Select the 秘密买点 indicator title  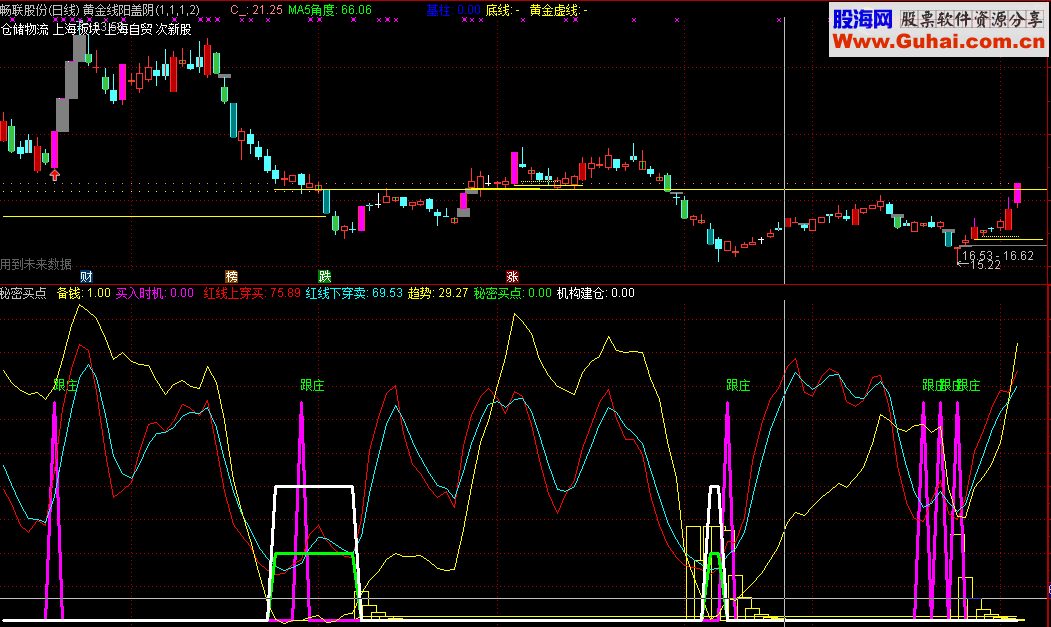pos(23,293)
